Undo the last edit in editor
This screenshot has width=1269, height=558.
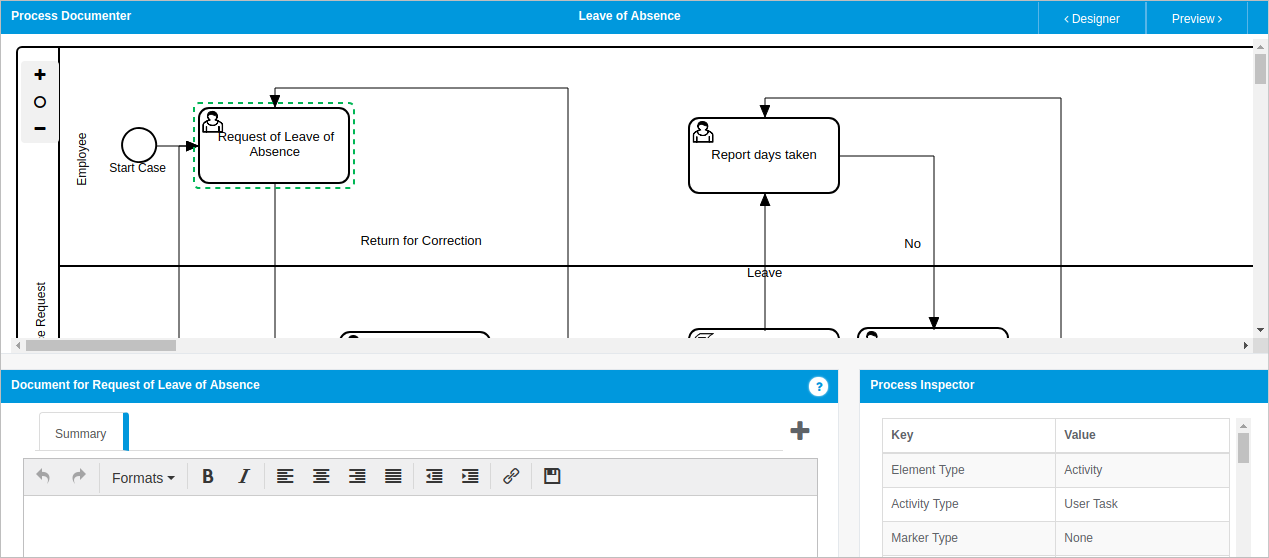[x=43, y=477]
